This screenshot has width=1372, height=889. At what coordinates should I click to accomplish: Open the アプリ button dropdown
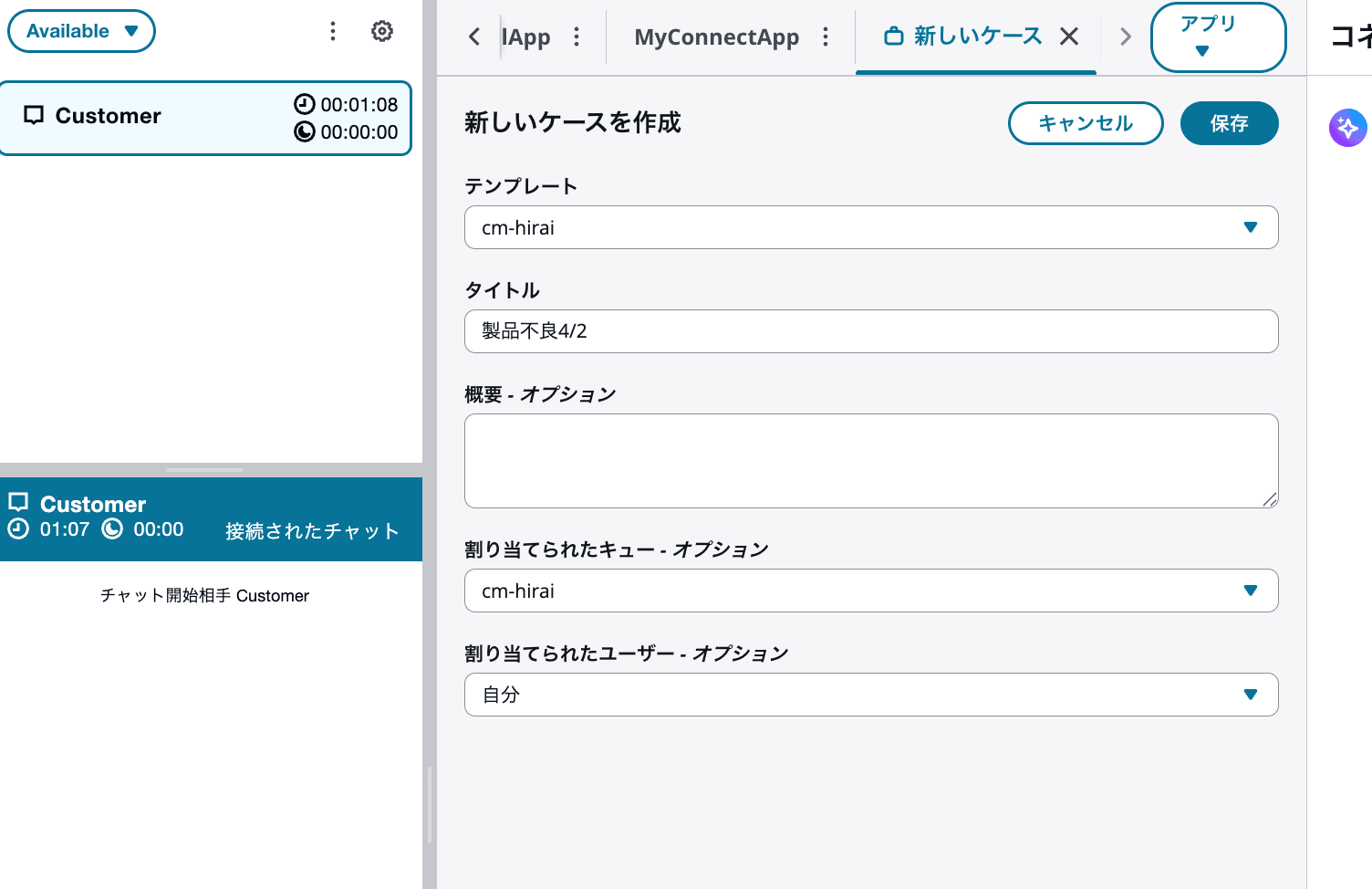coord(1218,37)
